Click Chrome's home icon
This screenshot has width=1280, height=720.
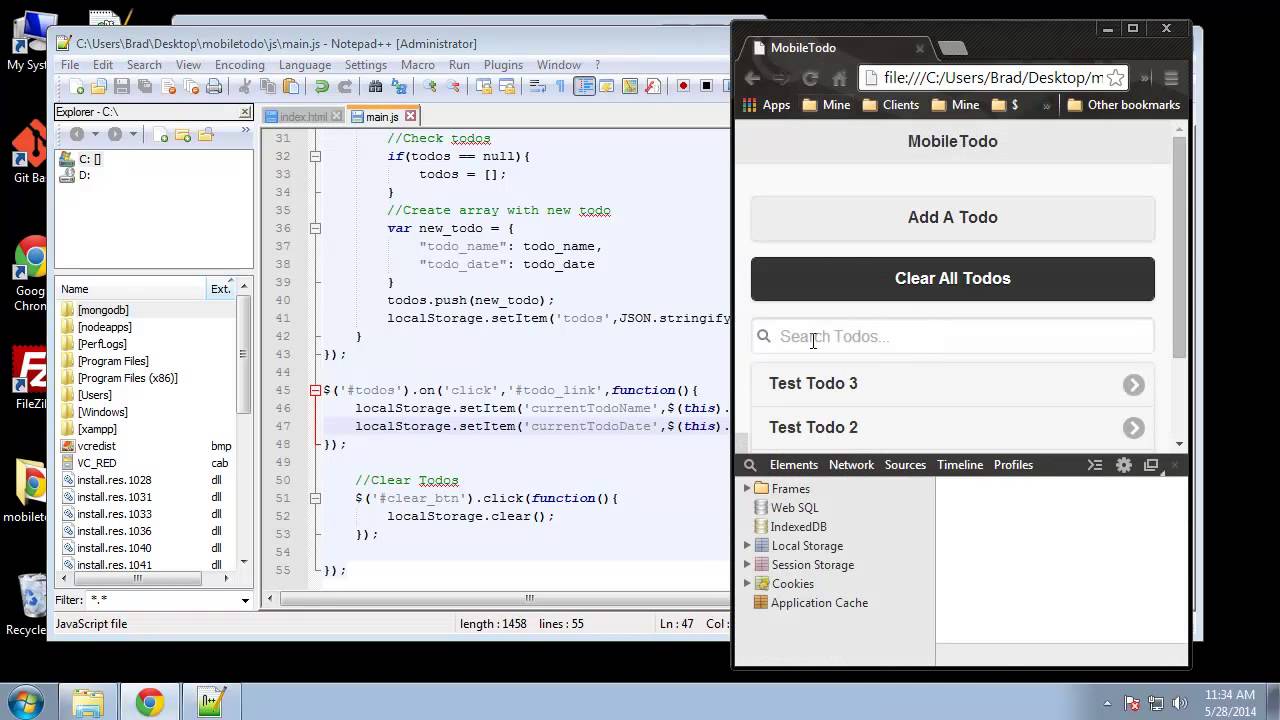839,78
